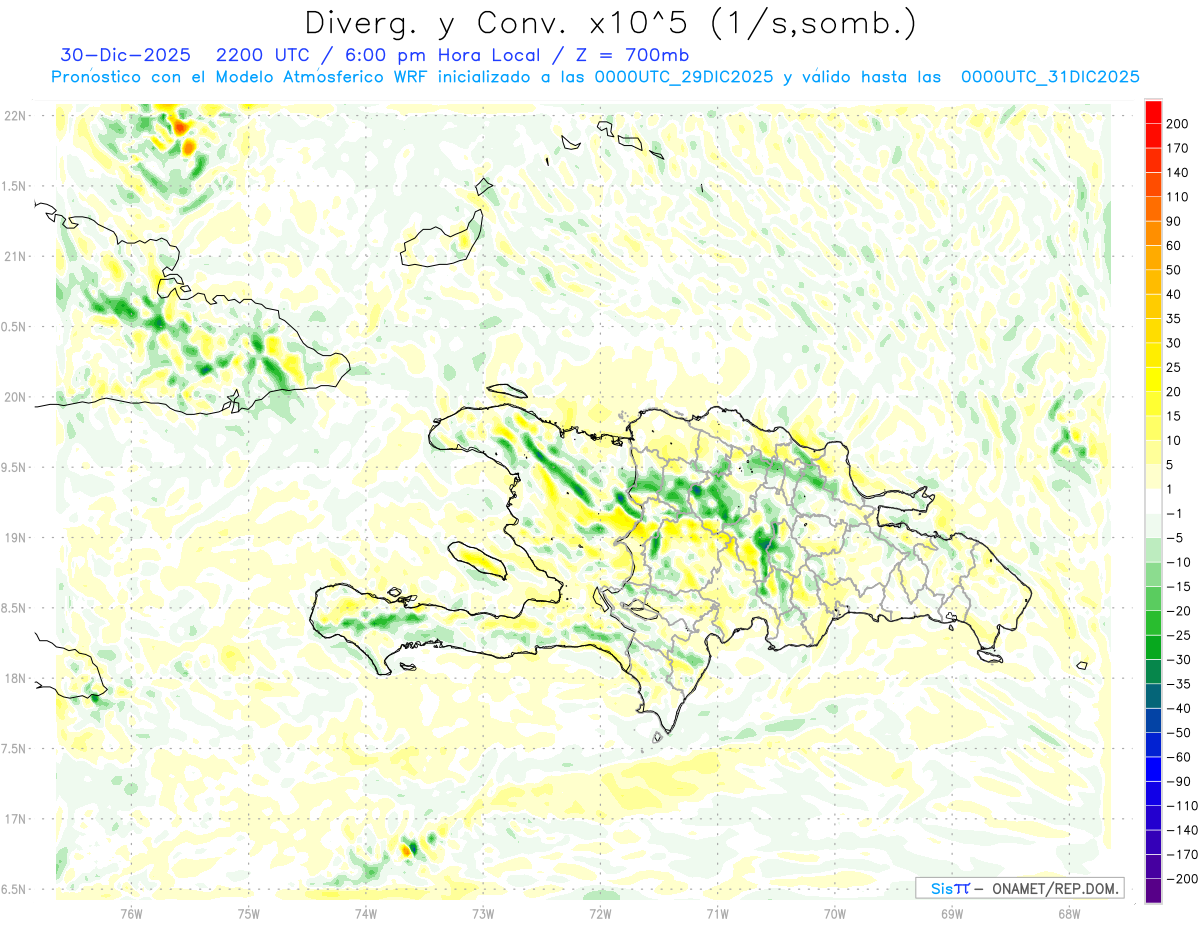
Task: Click the 18N latitude label
Action: point(15,679)
